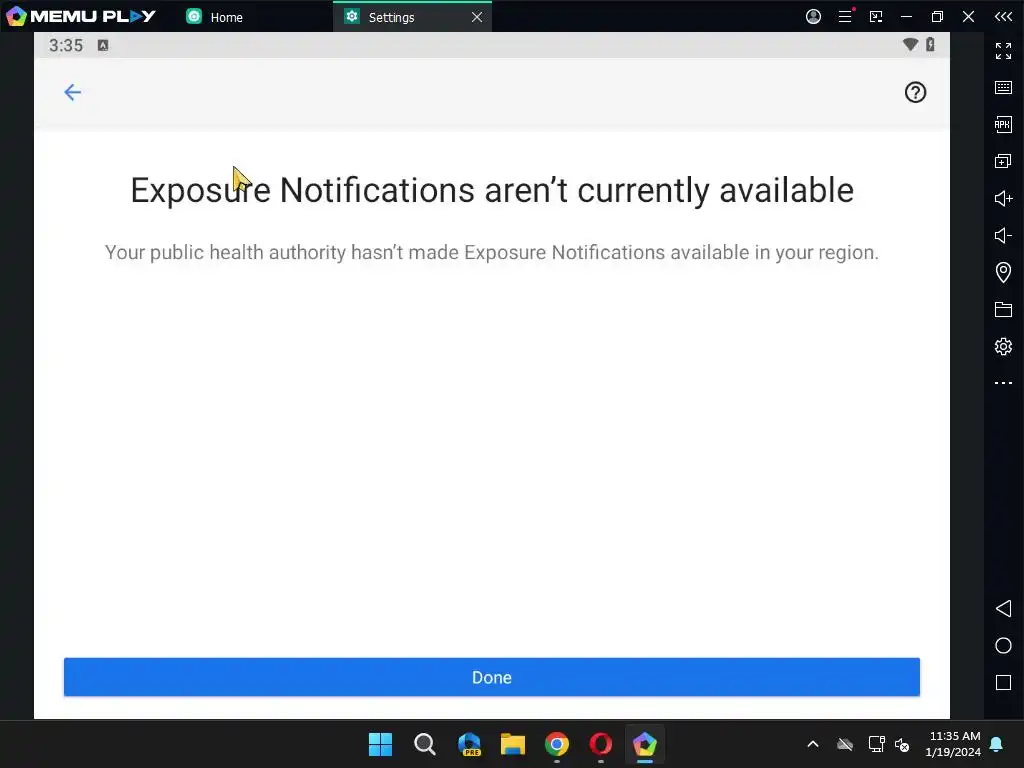Open the multi-instance manager icon
1024x768 pixels.
coord(1003,161)
